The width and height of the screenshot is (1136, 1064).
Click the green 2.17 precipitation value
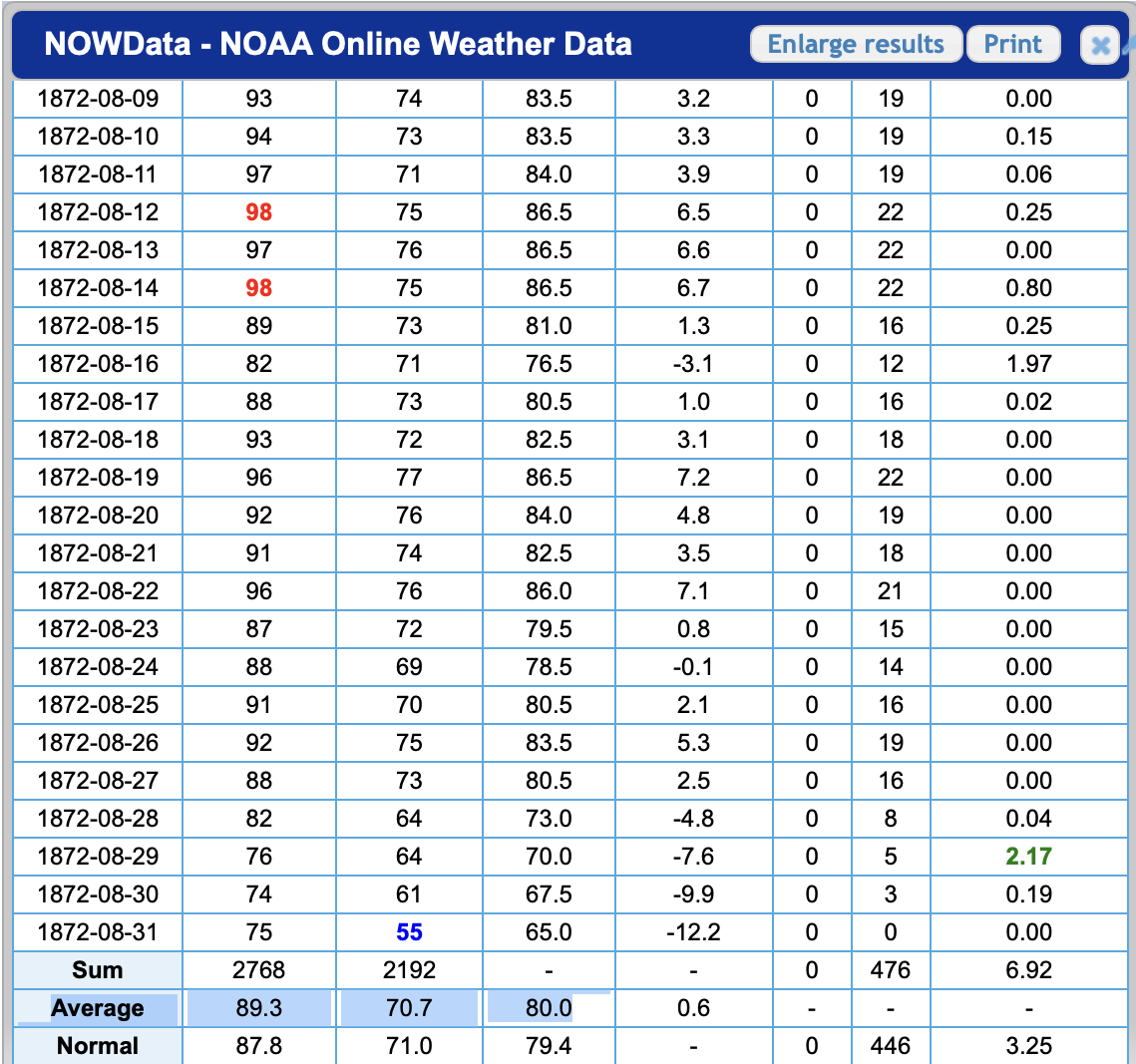(1028, 857)
